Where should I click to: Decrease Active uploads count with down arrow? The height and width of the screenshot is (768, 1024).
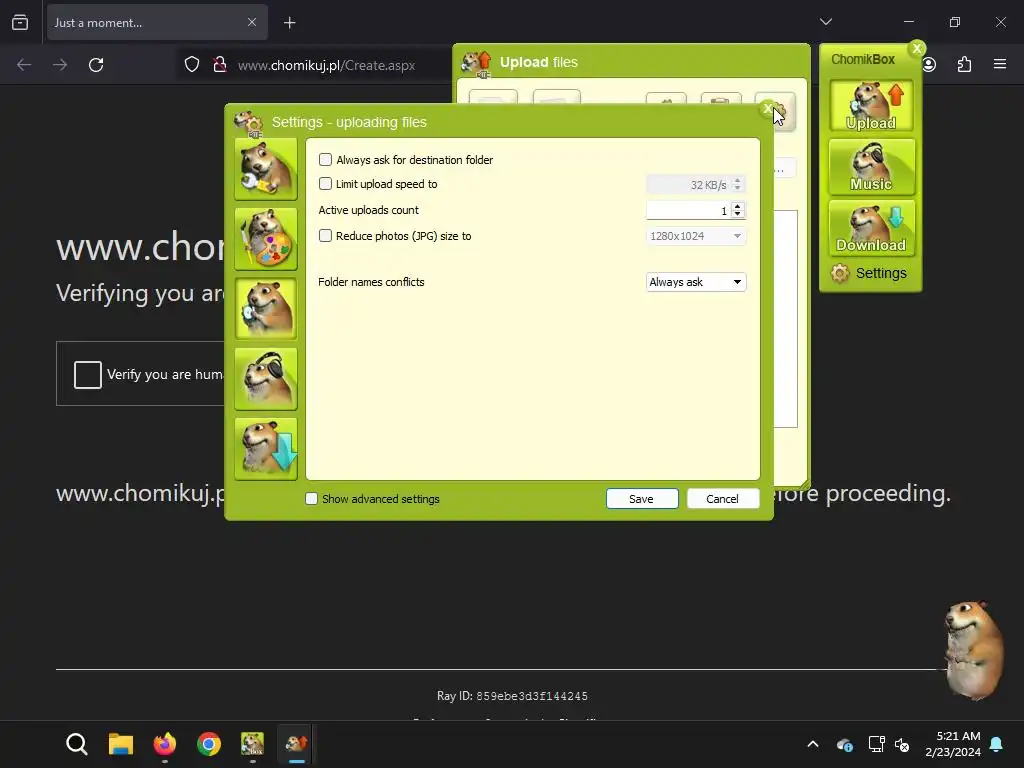pyautogui.click(x=738, y=214)
